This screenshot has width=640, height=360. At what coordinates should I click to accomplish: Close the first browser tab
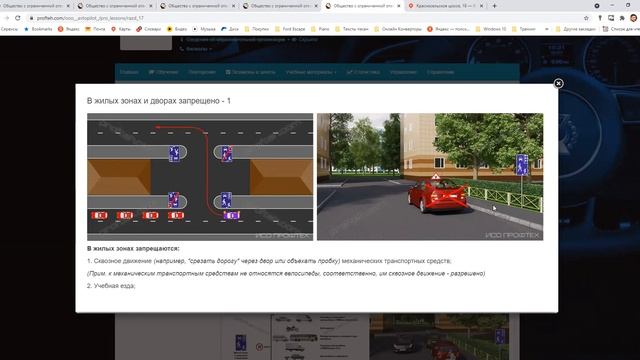pyautogui.click(x=68, y=6)
